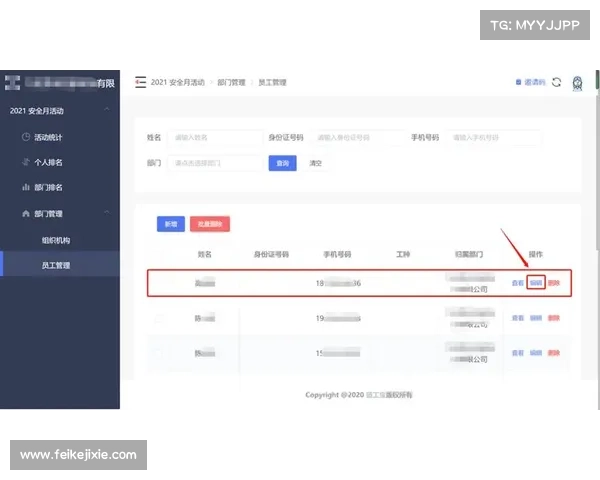
Task: Click the blue 新增 add button
Action: (x=170, y=225)
